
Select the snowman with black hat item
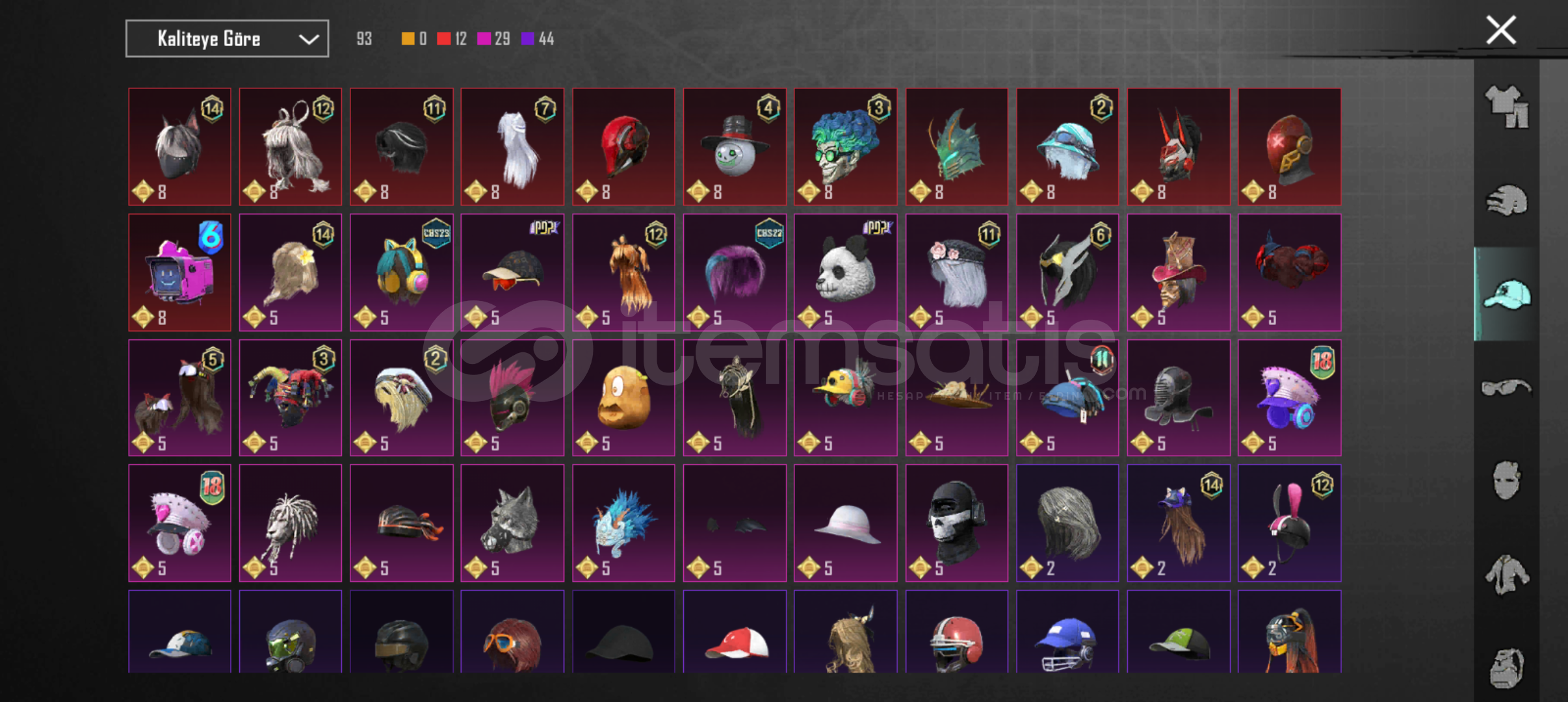coord(735,147)
